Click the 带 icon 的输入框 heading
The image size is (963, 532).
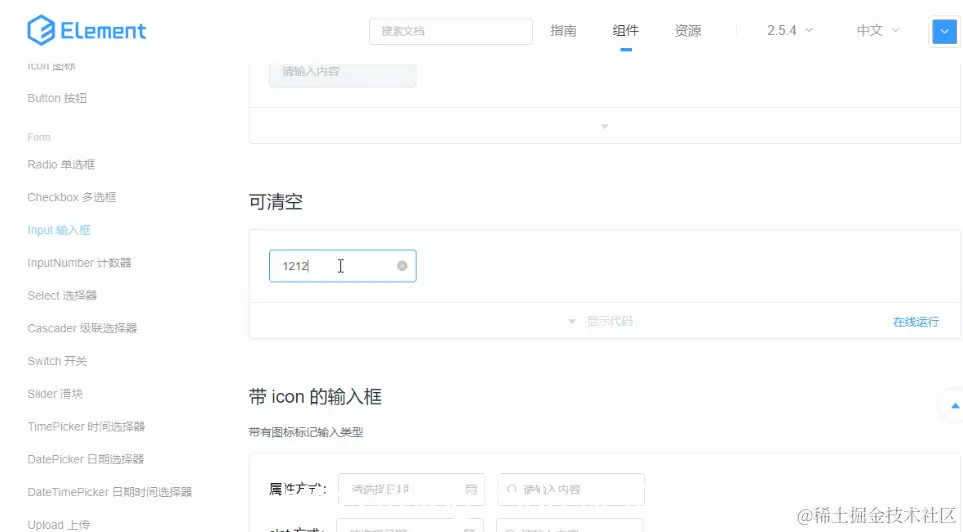315,397
